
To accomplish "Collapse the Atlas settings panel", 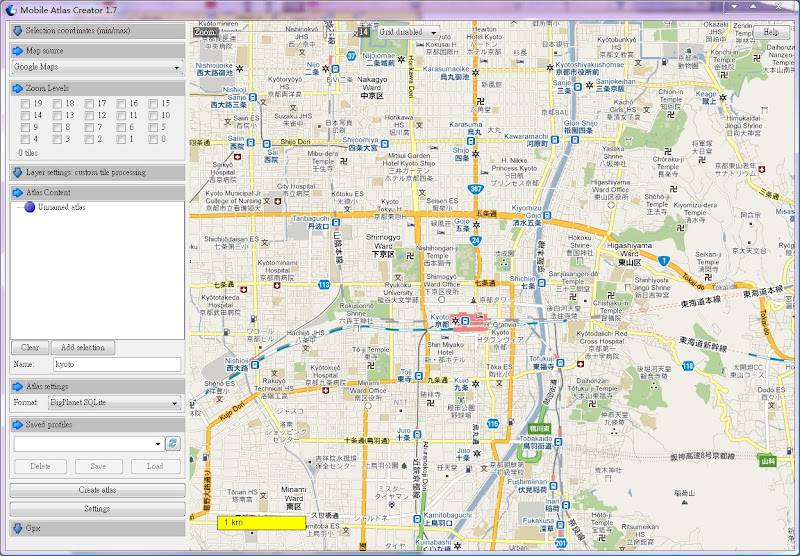I will click(x=97, y=386).
